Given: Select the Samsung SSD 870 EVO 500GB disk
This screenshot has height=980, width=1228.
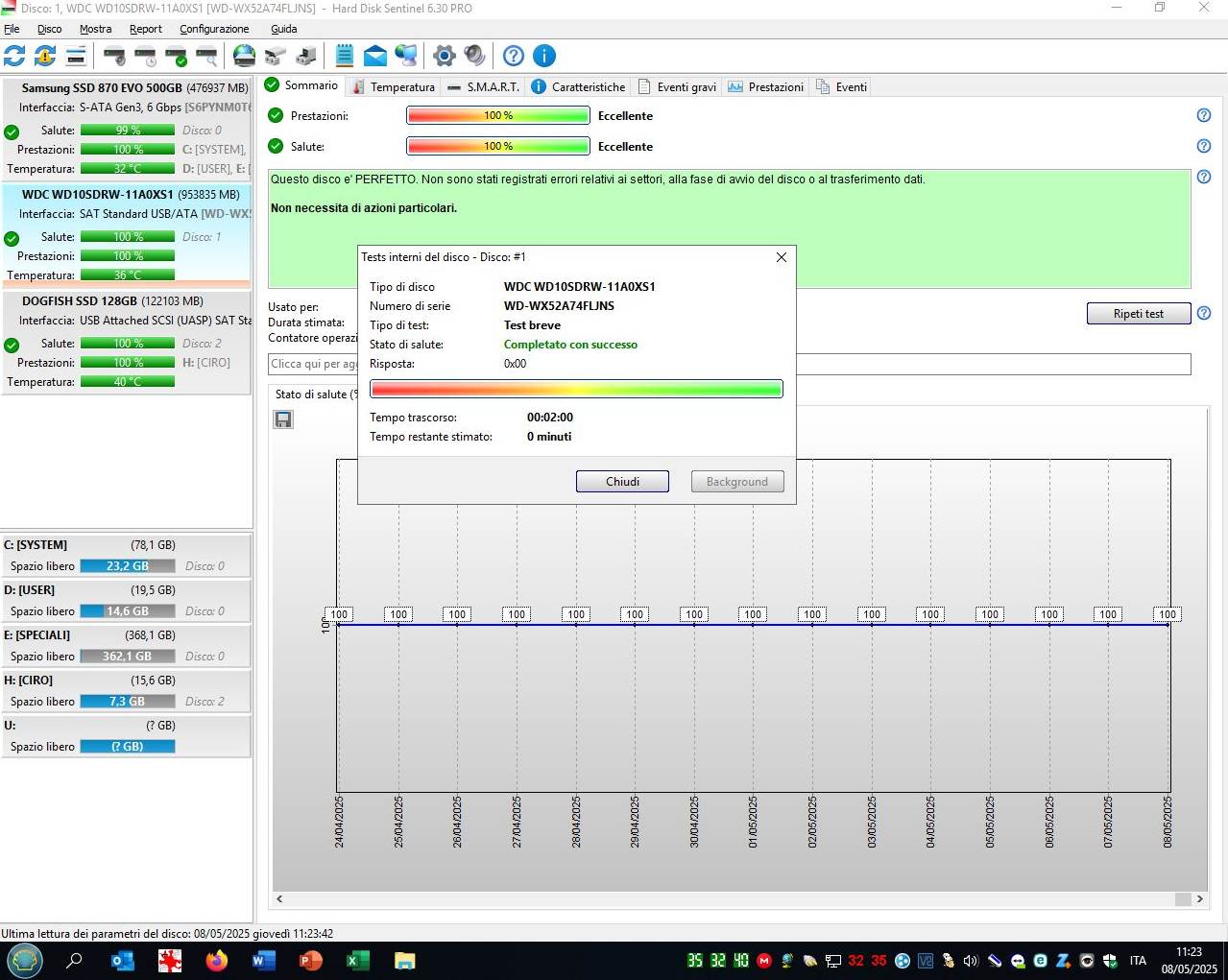Looking at the screenshot, I should pyautogui.click(x=126, y=129).
